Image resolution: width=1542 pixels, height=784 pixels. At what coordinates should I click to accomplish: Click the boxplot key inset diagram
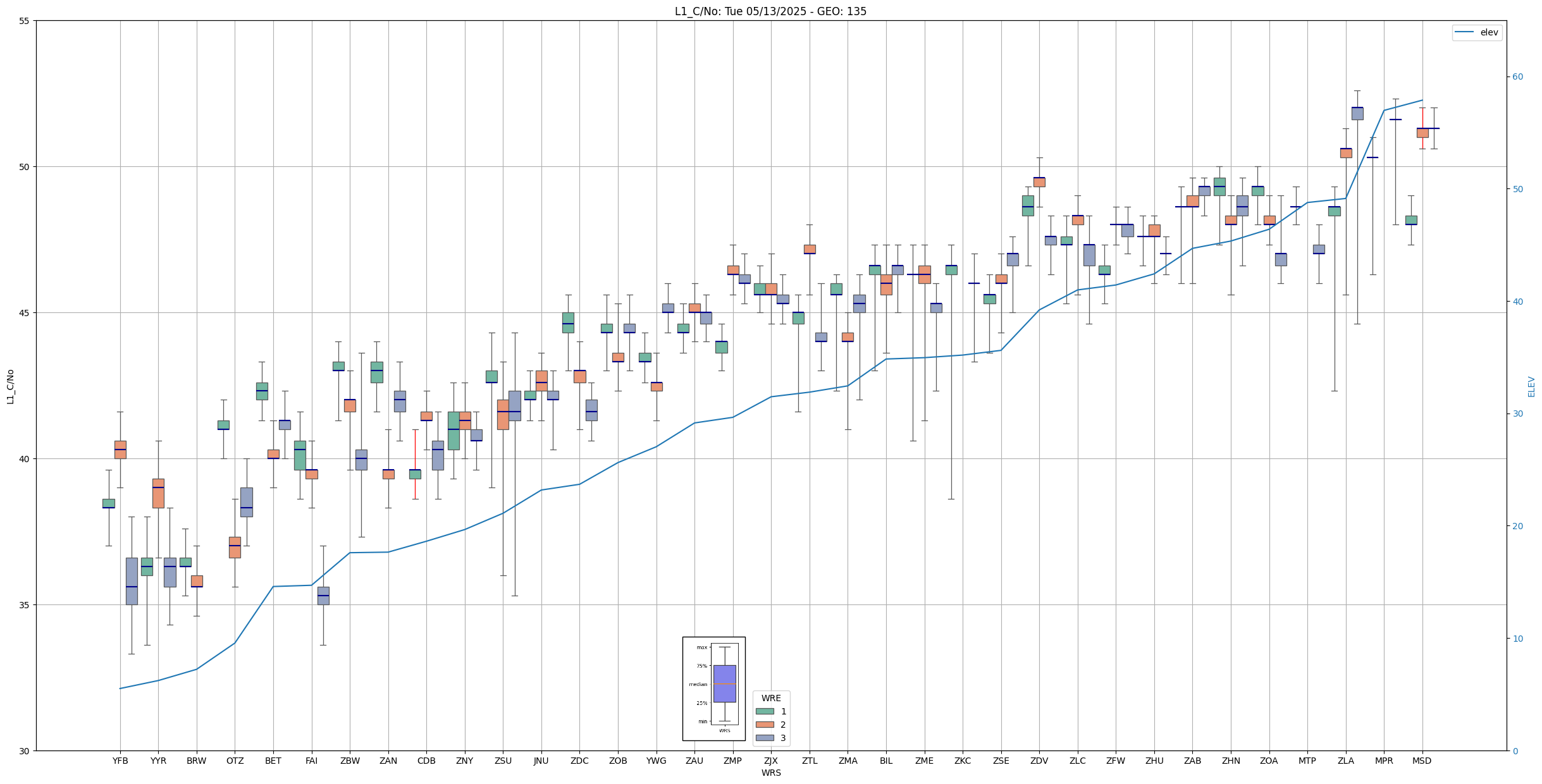tap(713, 689)
